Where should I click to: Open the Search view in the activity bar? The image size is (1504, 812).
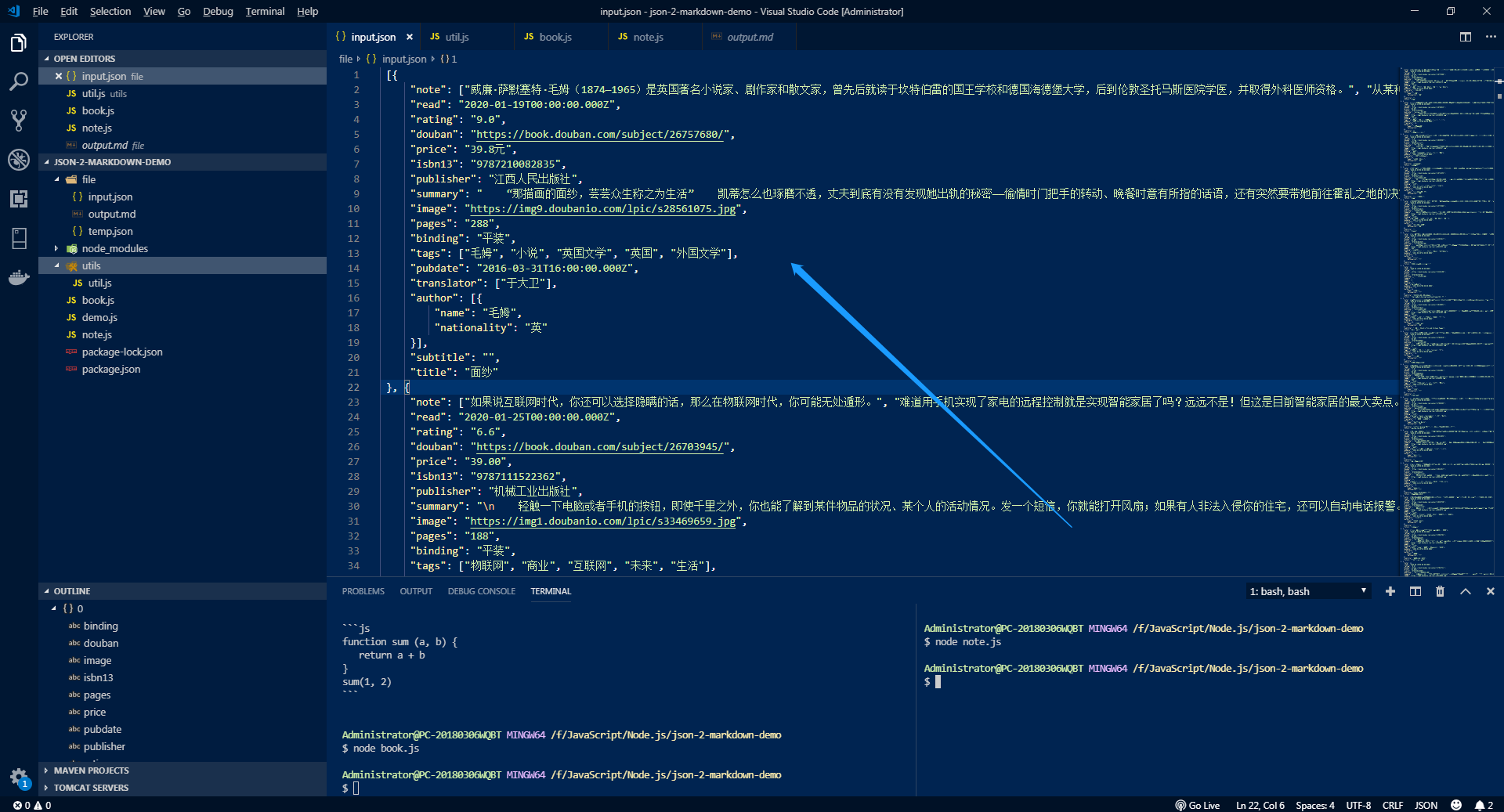19,81
